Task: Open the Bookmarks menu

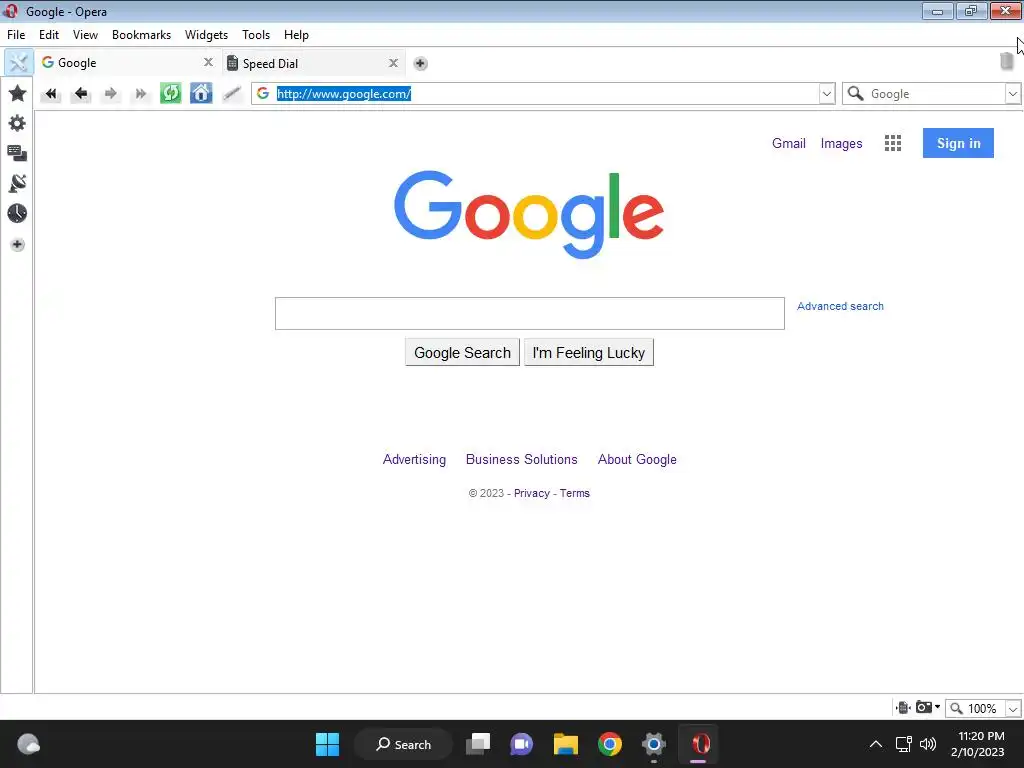Action: 141,35
